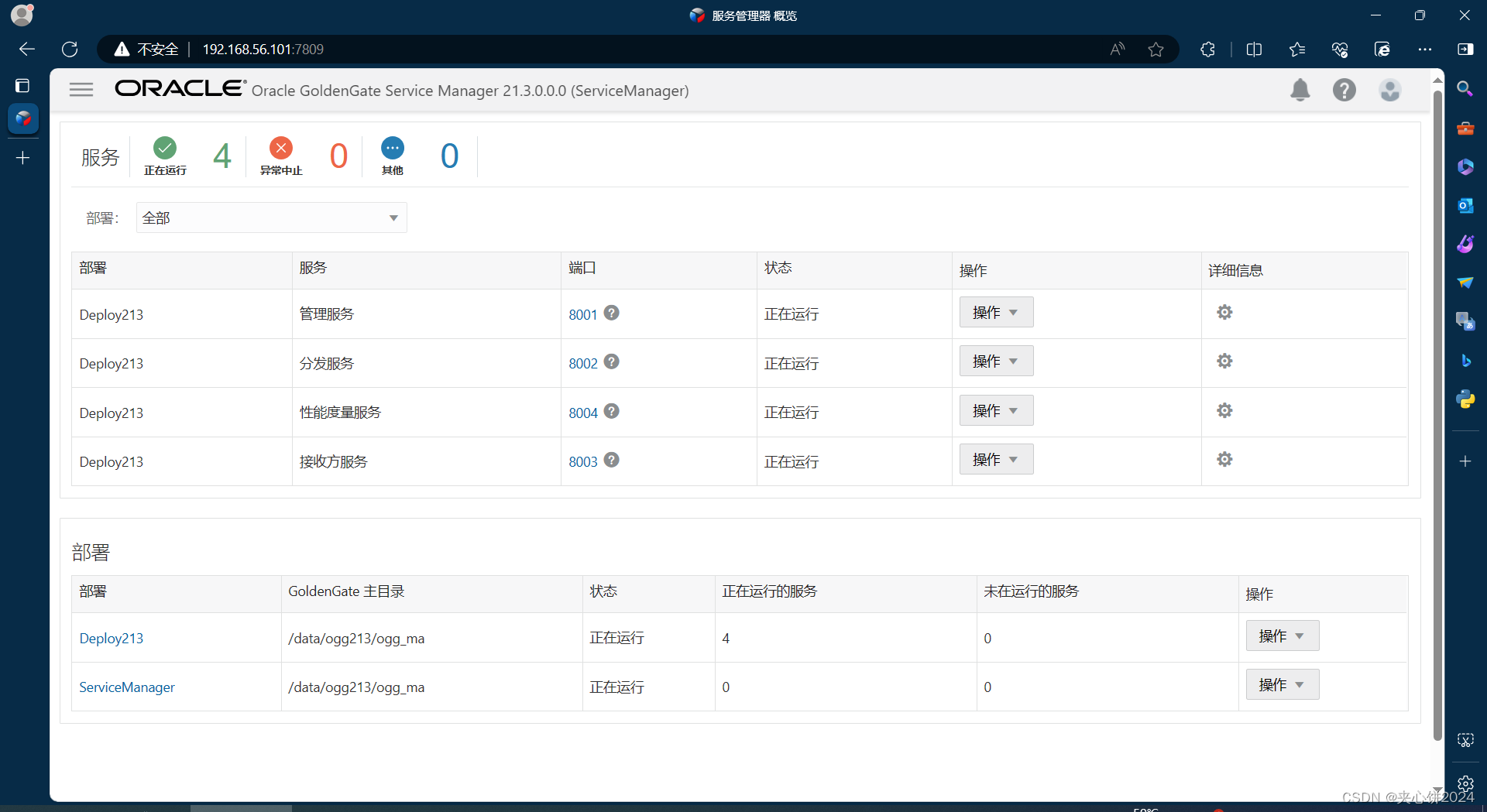
Task: Open port 8002 link
Action: point(583,363)
